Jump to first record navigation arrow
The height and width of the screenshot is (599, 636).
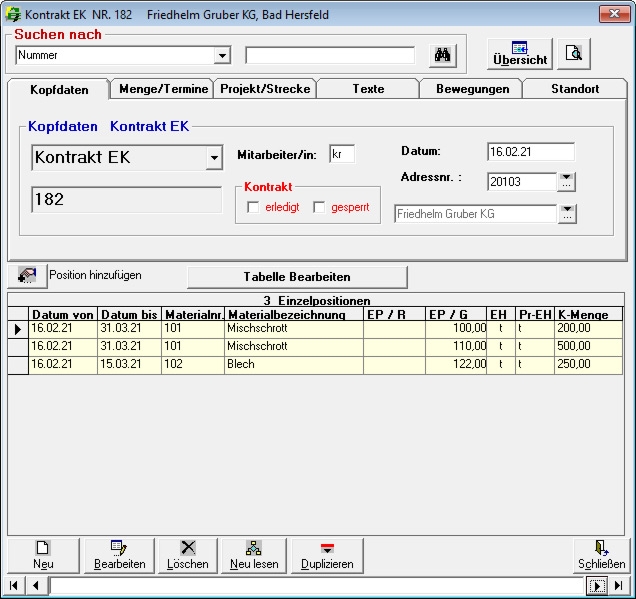pyautogui.click(x=14, y=585)
